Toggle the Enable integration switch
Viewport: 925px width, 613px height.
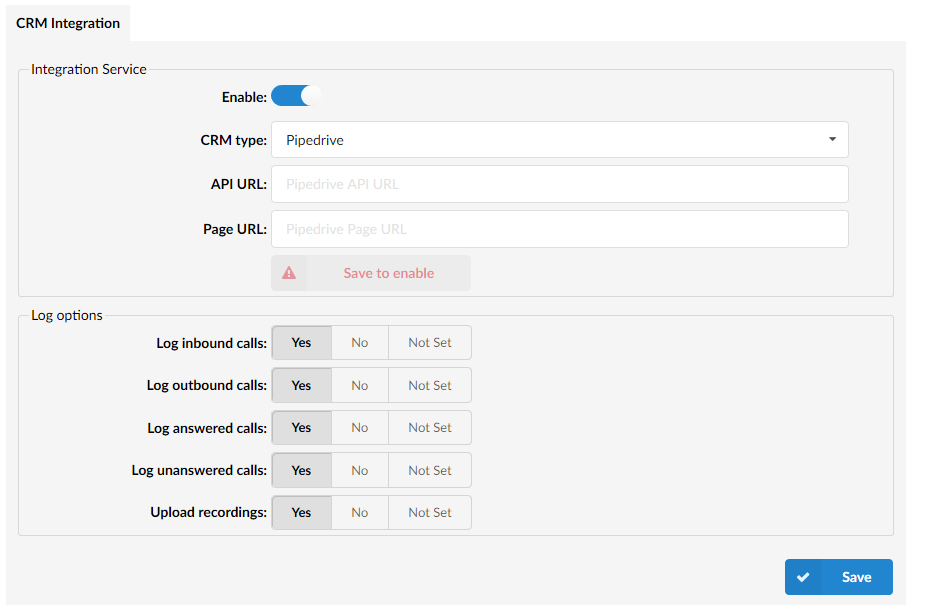(x=297, y=97)
